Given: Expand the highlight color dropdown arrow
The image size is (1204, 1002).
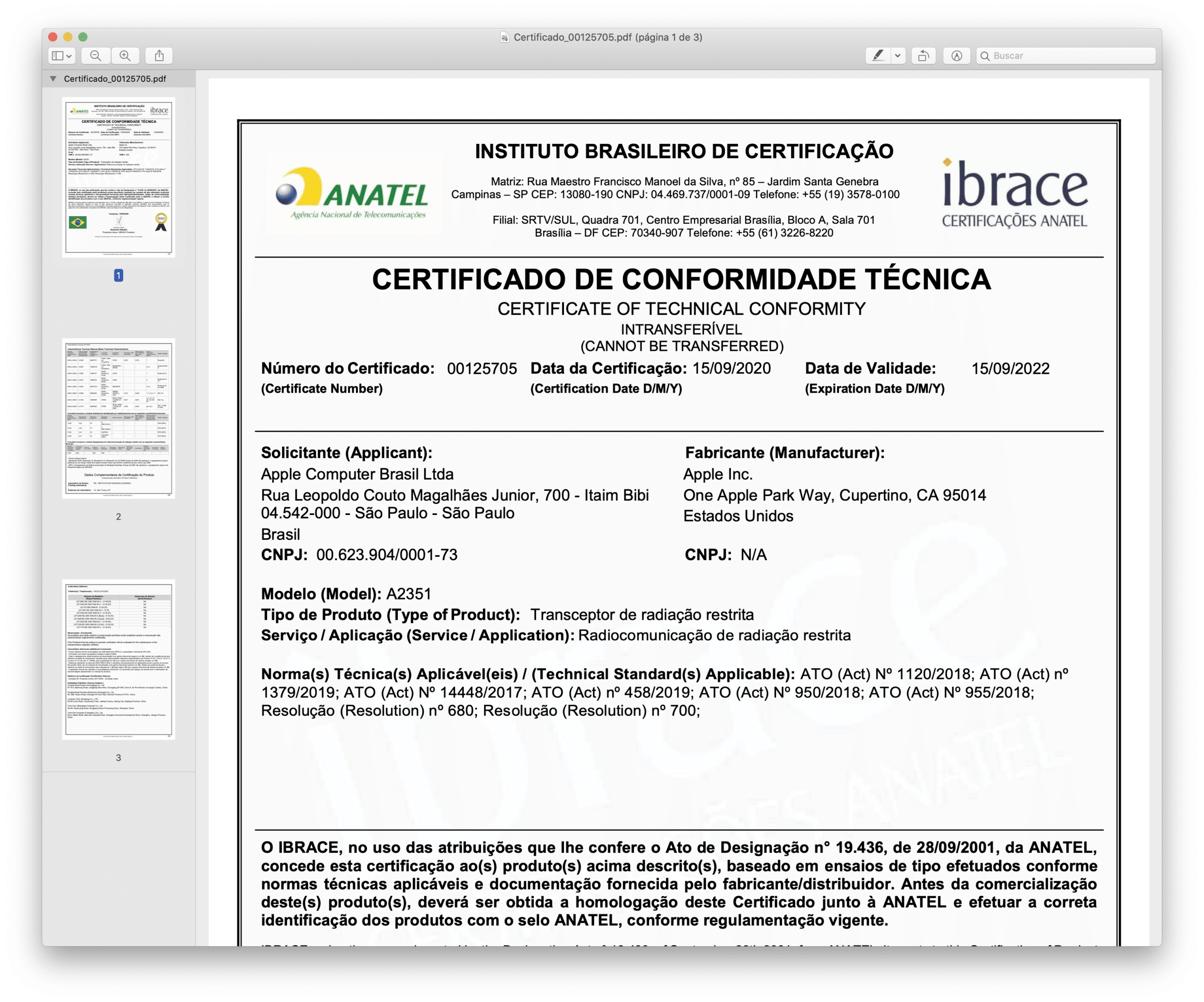Looking at the screenshot, I should click(x=898, y=55).
